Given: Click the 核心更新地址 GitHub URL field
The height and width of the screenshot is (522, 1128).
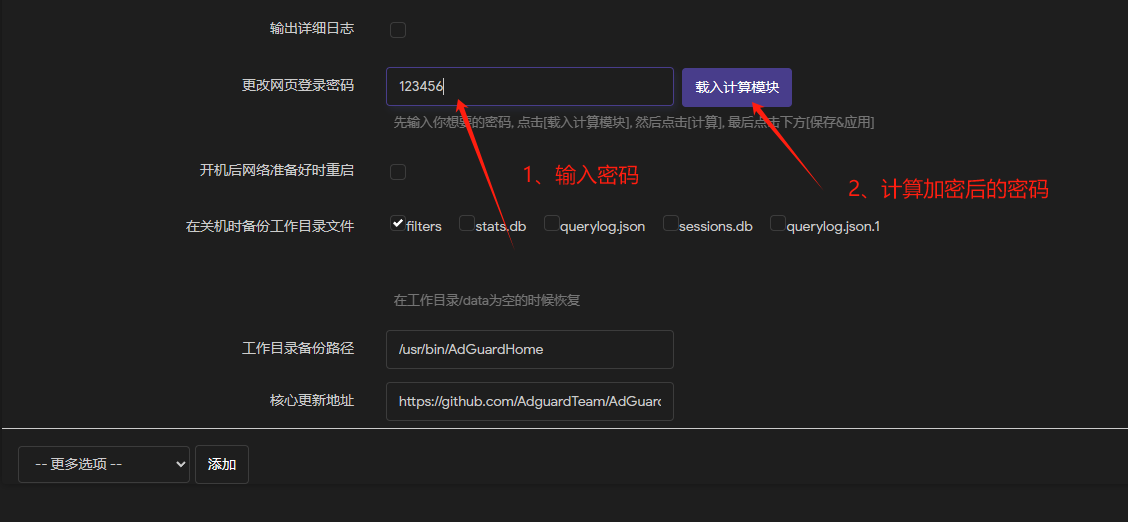Looking at the screenshot, I should tap(529, 401).
